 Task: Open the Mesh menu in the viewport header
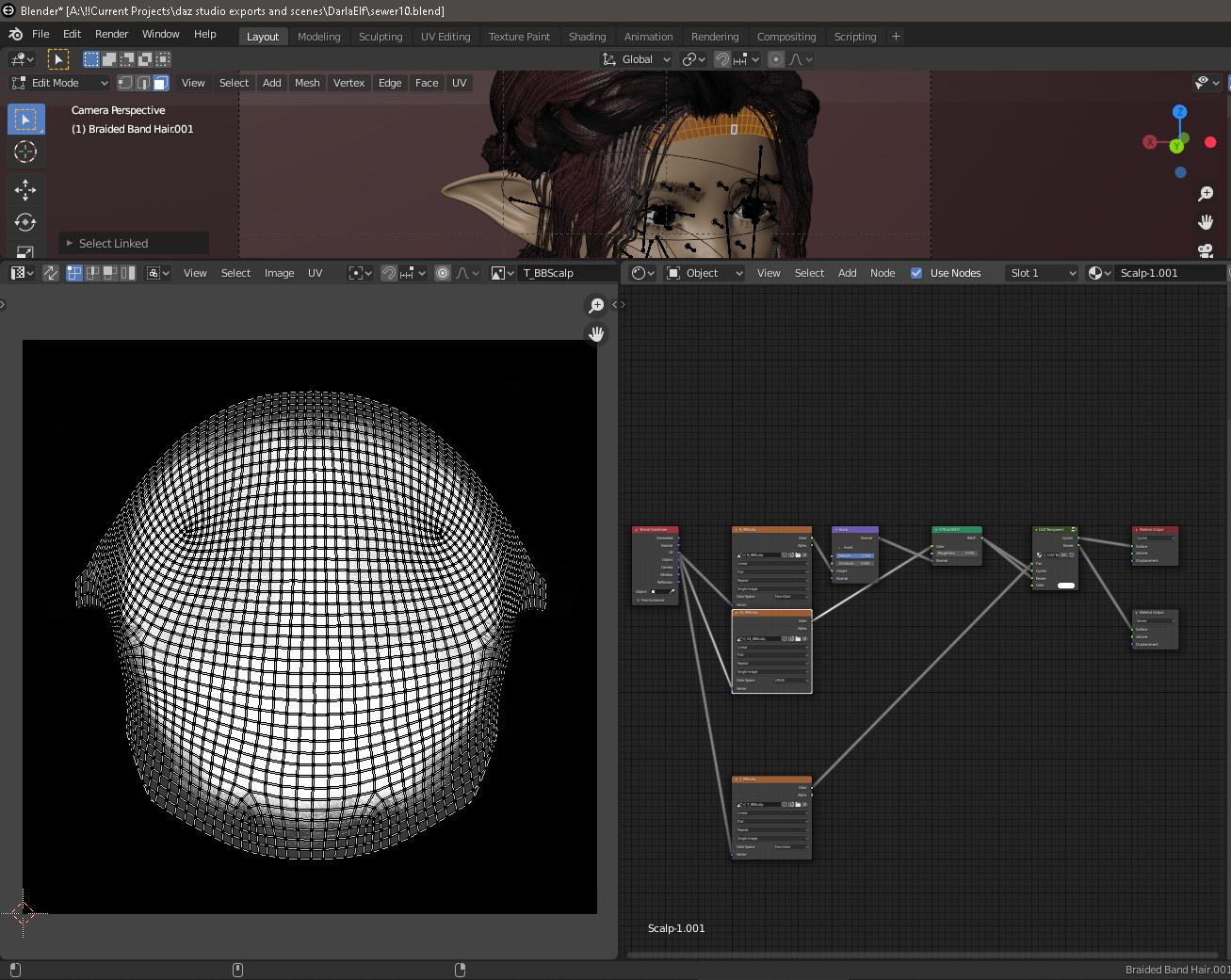coord(307,83)
